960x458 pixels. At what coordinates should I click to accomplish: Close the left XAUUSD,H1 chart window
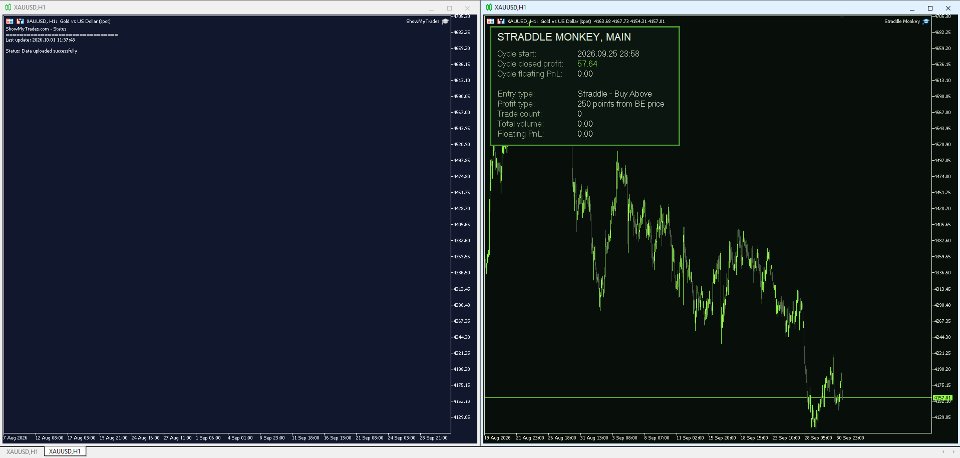tap(467, 8)
